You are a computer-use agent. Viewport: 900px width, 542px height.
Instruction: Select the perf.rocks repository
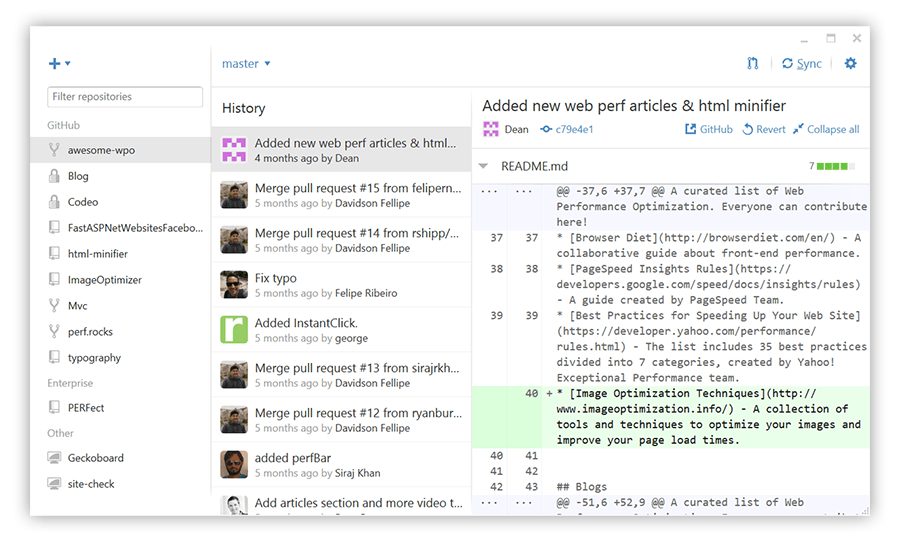point(121,332)
